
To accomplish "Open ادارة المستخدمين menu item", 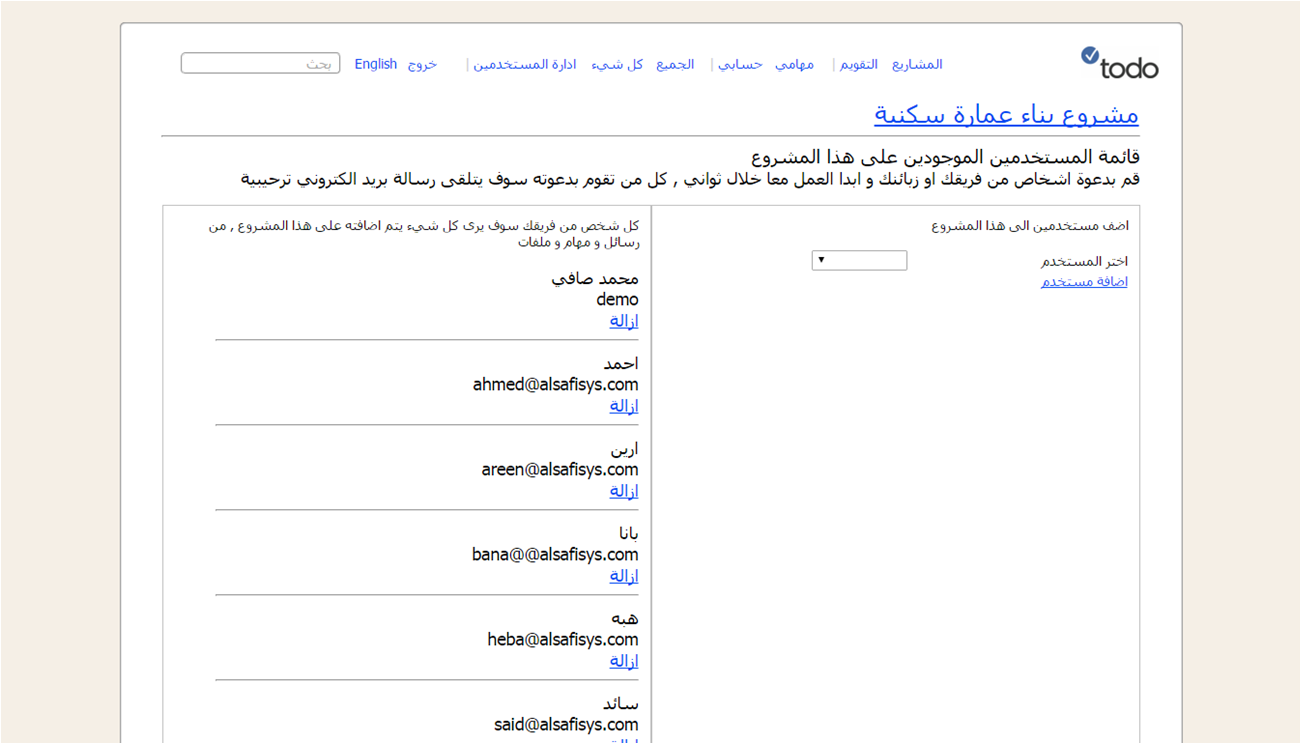I will (525, 64).
